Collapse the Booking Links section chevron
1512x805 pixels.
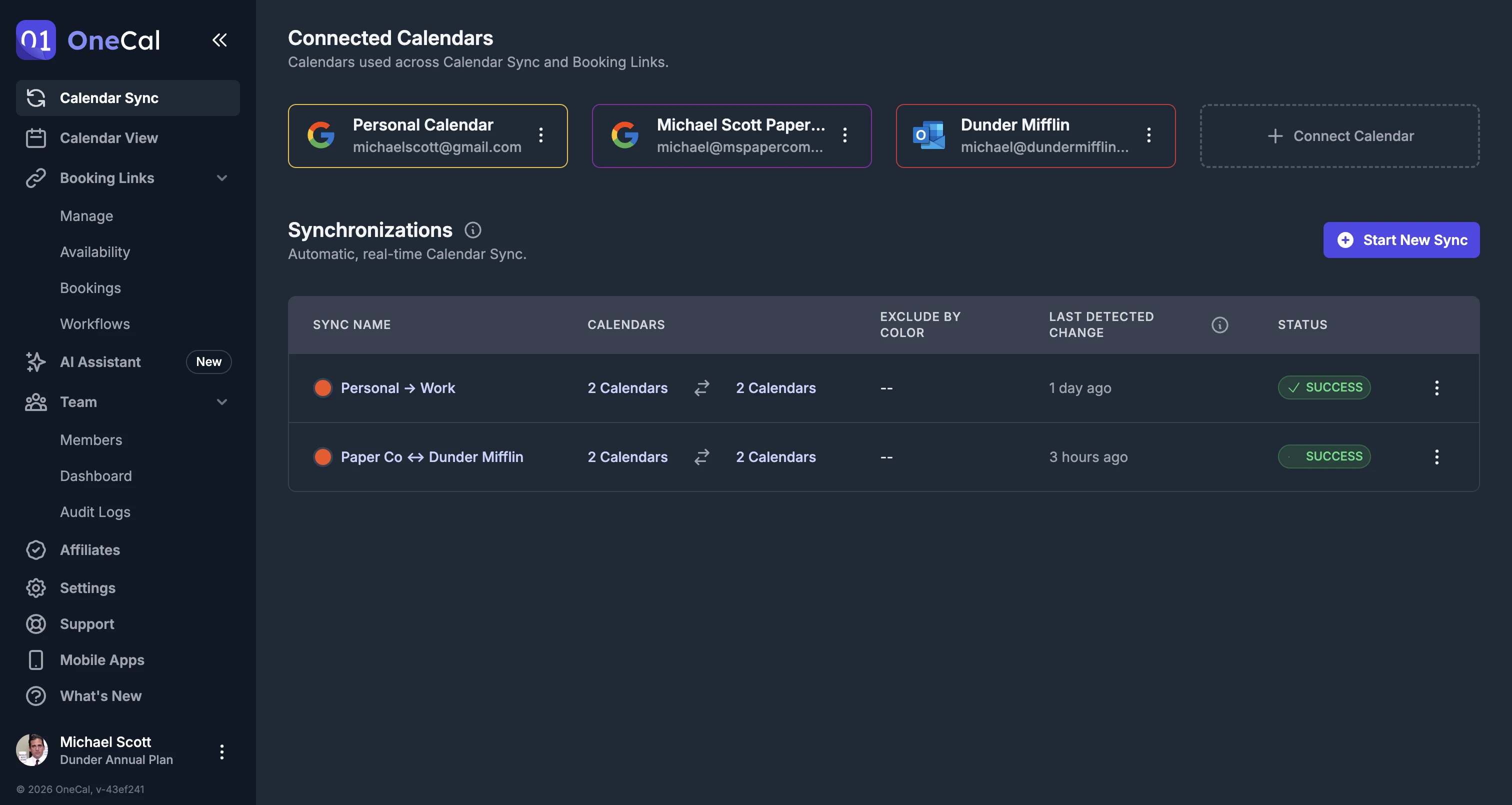[222, 178]
